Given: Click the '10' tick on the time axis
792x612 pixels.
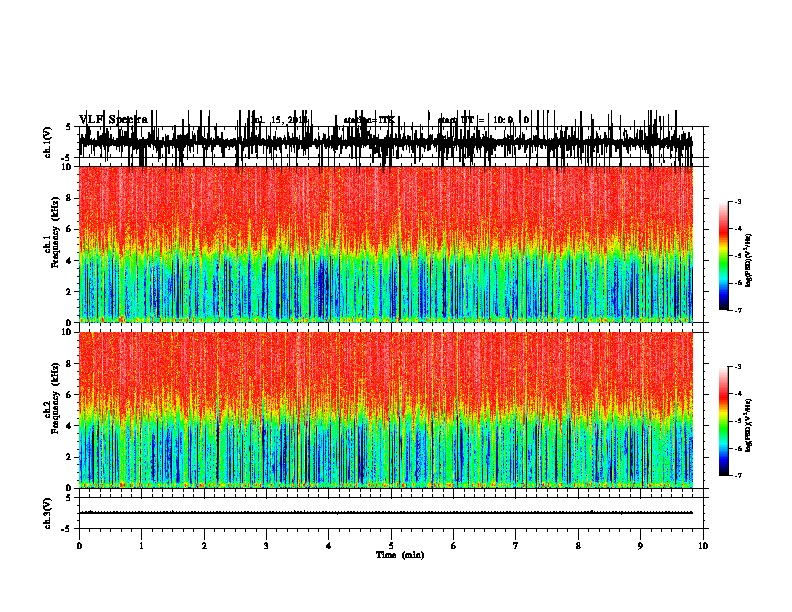Looking at the screenshot, I should coord(703,546).
